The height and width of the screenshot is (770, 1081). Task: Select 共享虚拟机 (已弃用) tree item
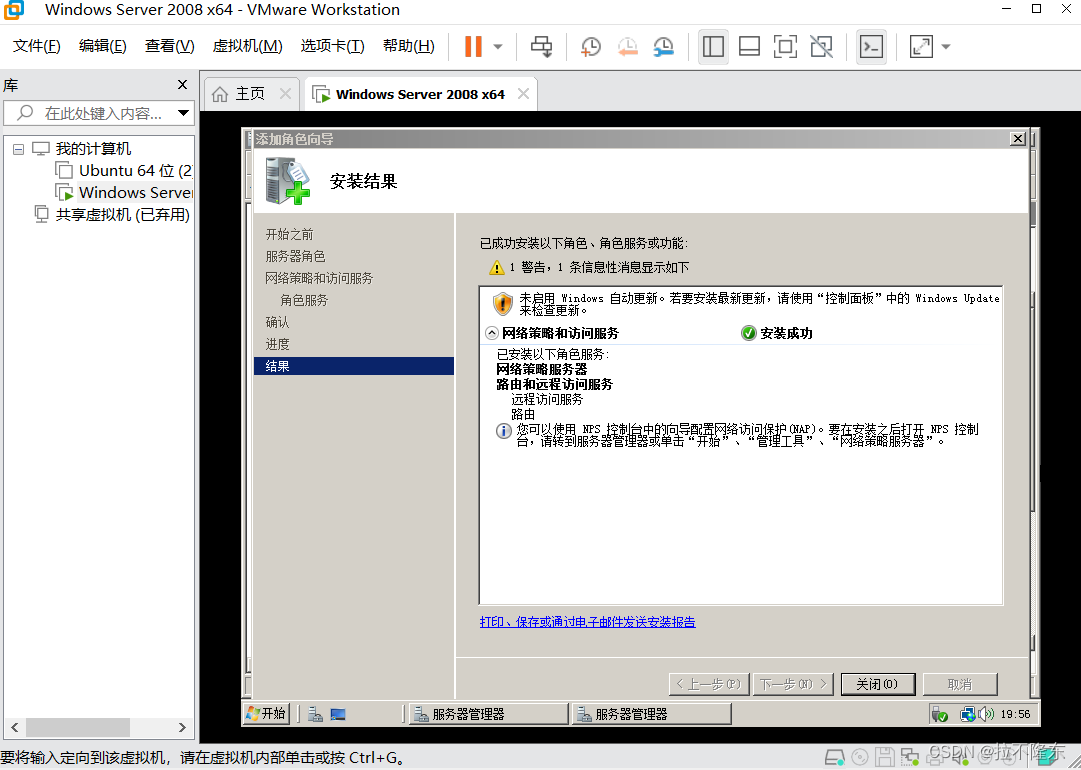point(112,214)
